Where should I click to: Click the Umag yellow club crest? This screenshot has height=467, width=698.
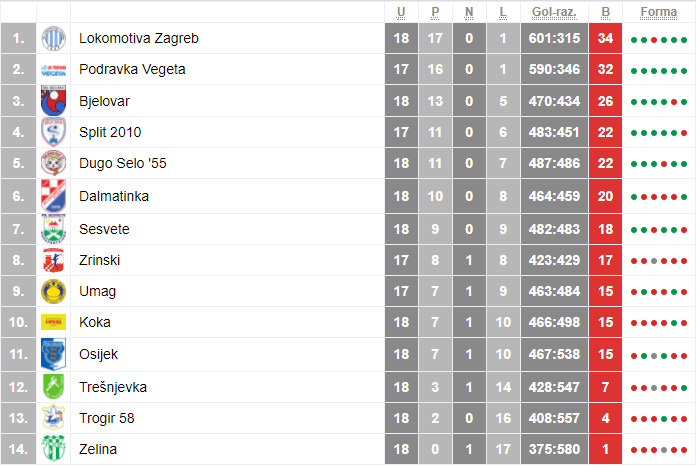53,291
